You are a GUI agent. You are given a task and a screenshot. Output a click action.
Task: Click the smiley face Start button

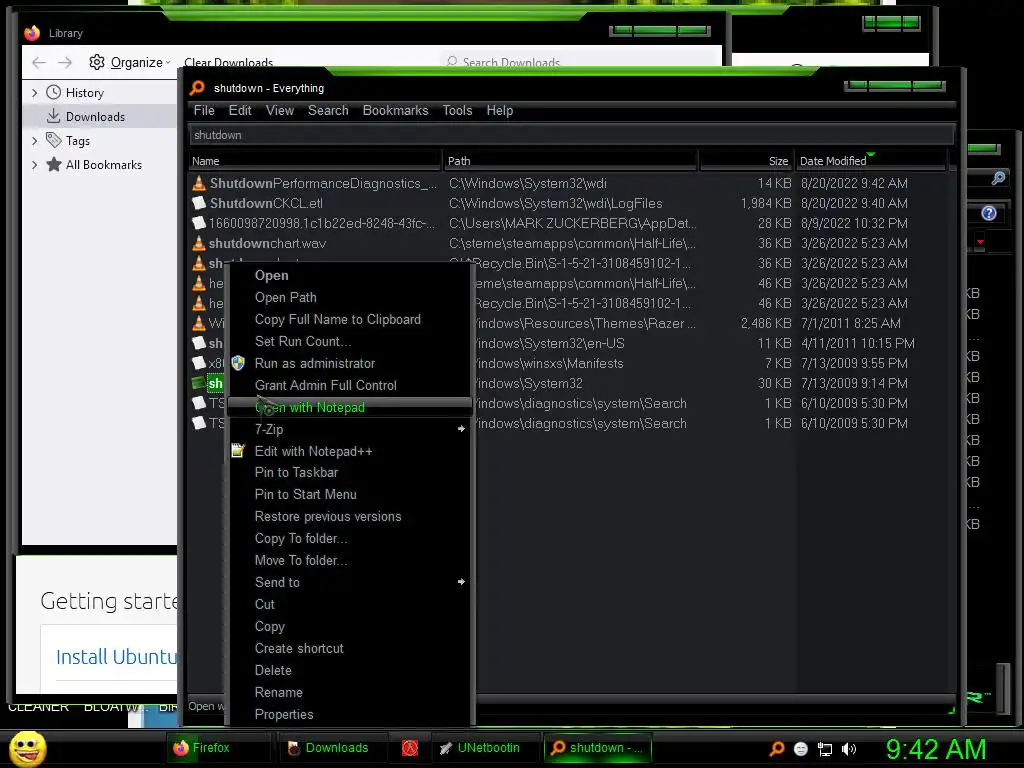(x=27, y=748)
